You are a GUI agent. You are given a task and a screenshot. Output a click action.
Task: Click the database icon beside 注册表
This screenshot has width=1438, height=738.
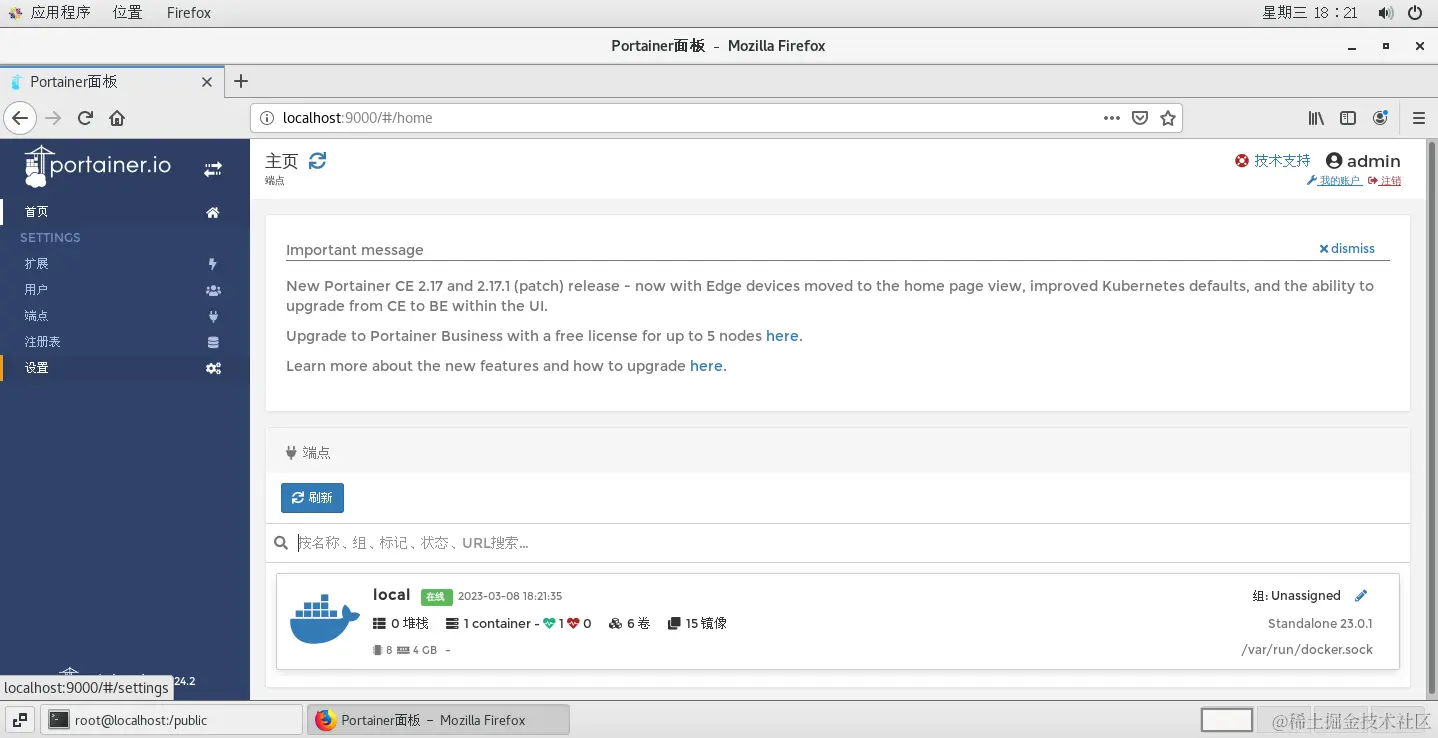point(213,342)
